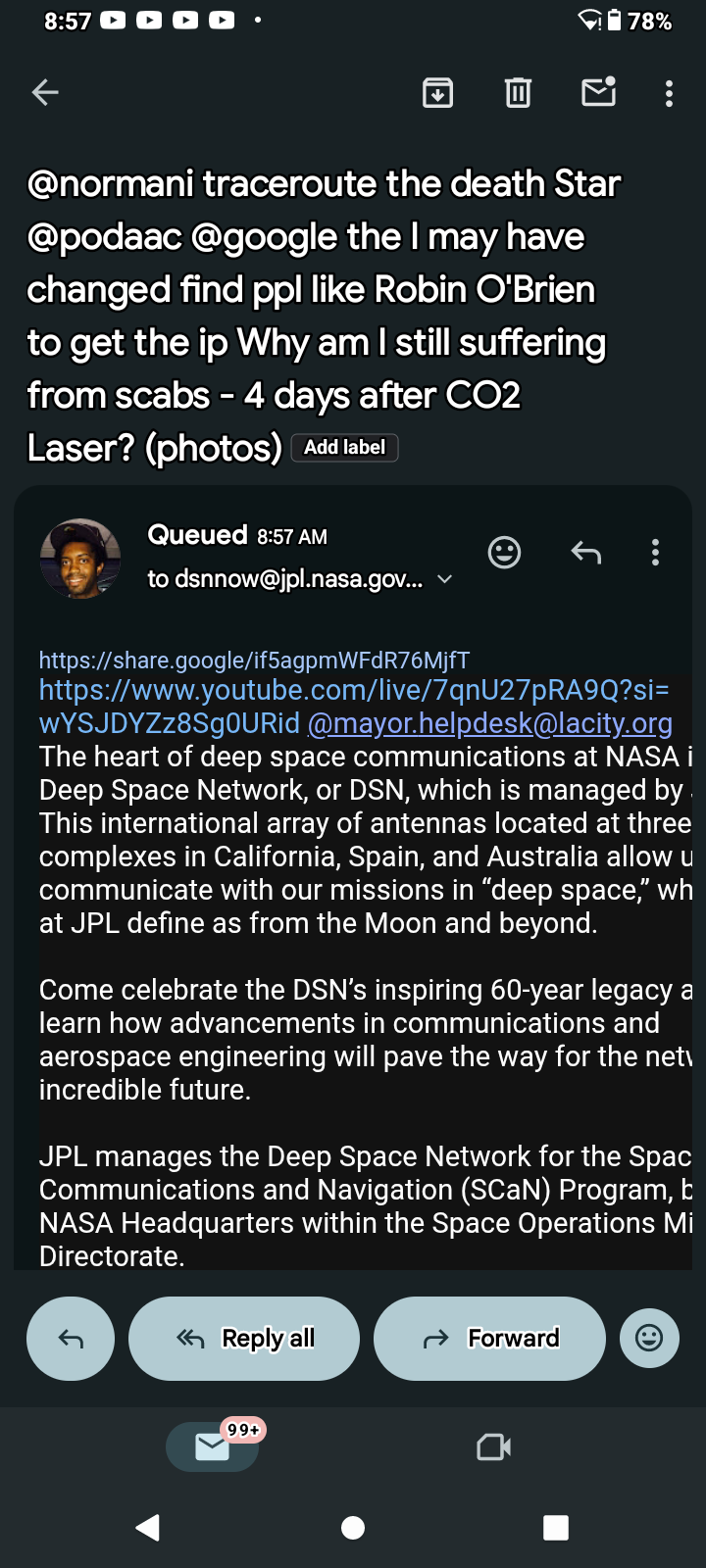
Task: Click the Add label button
Action: 344,448
